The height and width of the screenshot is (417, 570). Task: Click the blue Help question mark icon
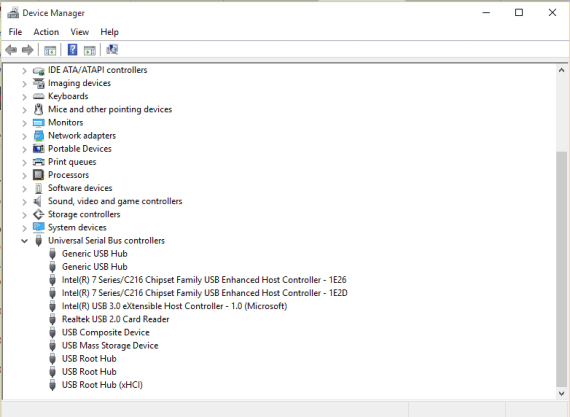(72, 49)
